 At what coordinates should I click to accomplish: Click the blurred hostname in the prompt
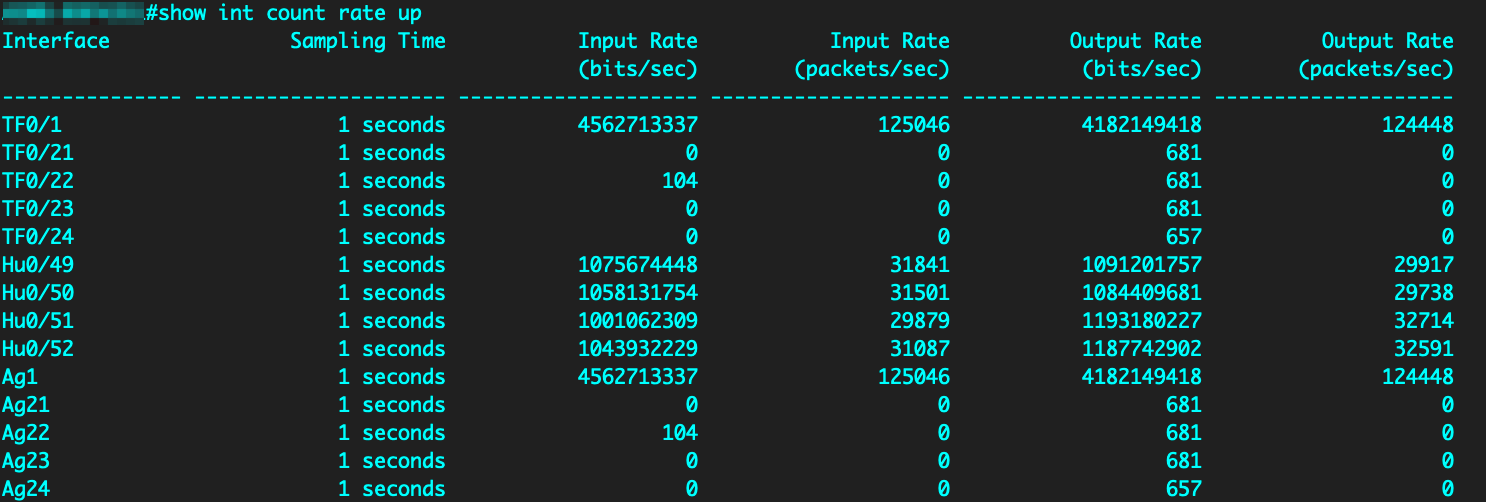tap(73, 13)
